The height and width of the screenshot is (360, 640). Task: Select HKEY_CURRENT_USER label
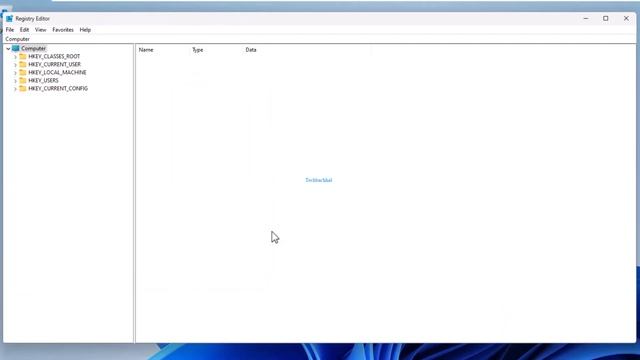pos(55,64)
